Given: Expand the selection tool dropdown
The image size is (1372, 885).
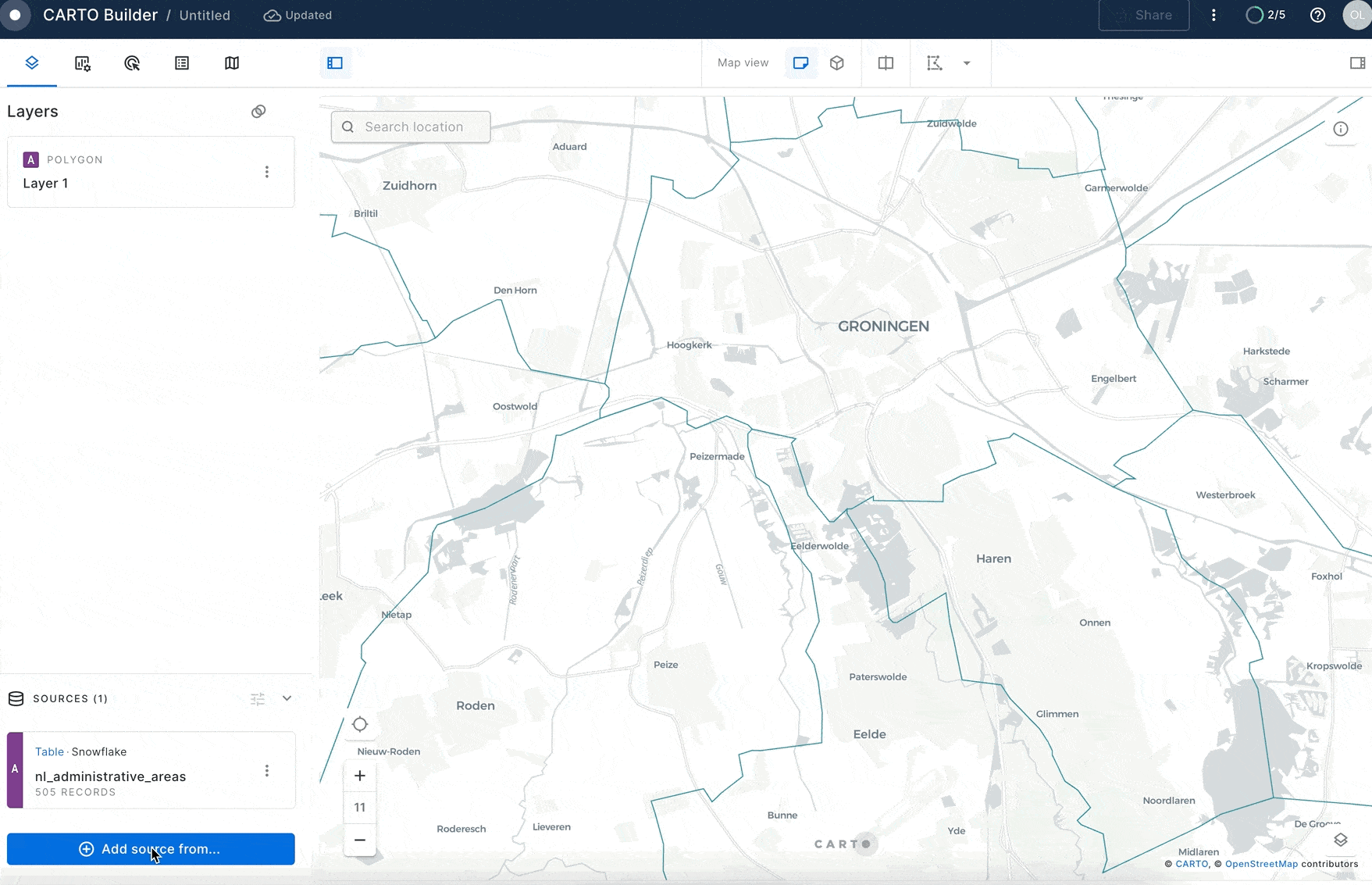Looking at the screenshot, I should [968, 63].
